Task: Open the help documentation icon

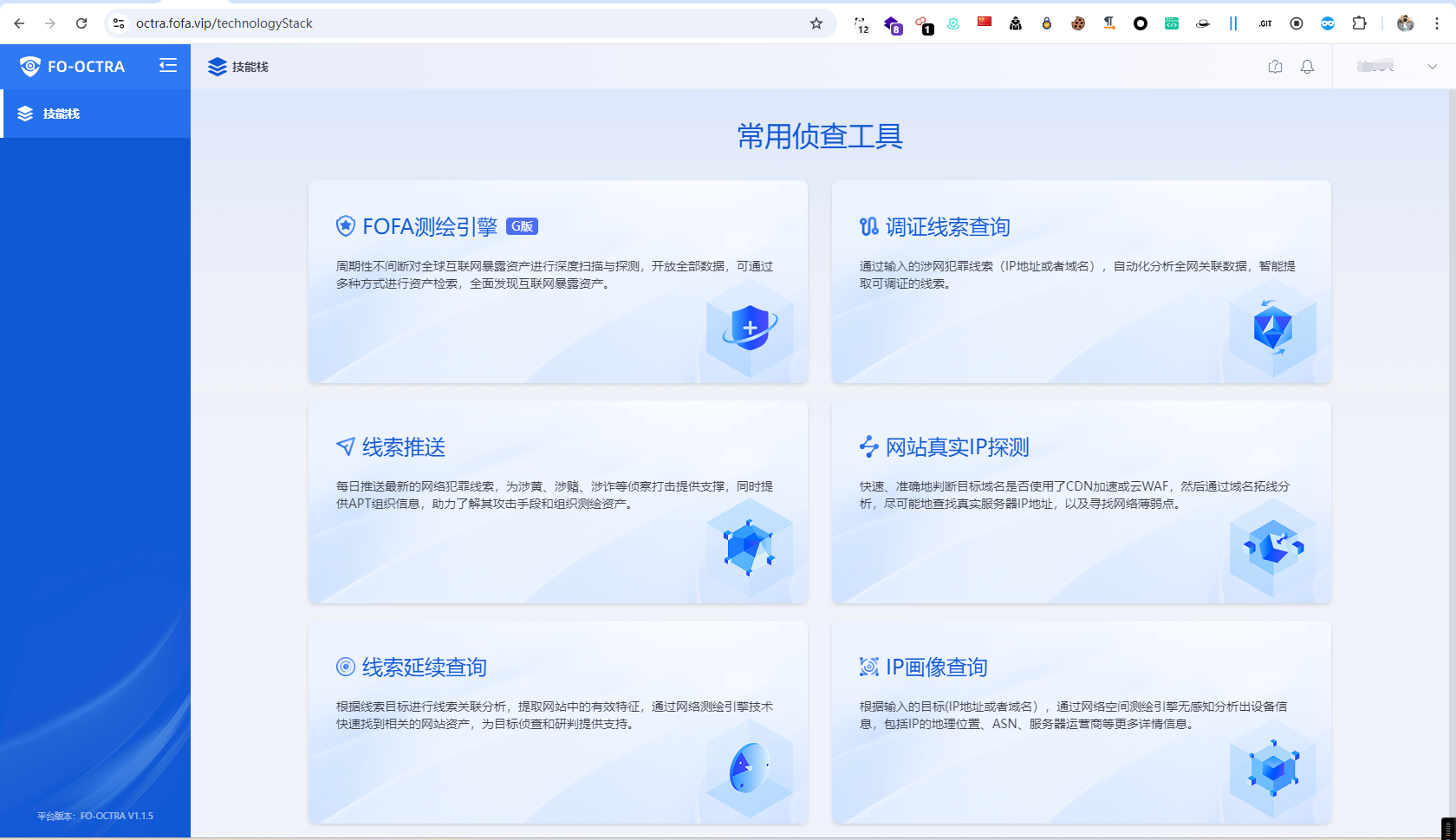Action: tap(1275, 66)
